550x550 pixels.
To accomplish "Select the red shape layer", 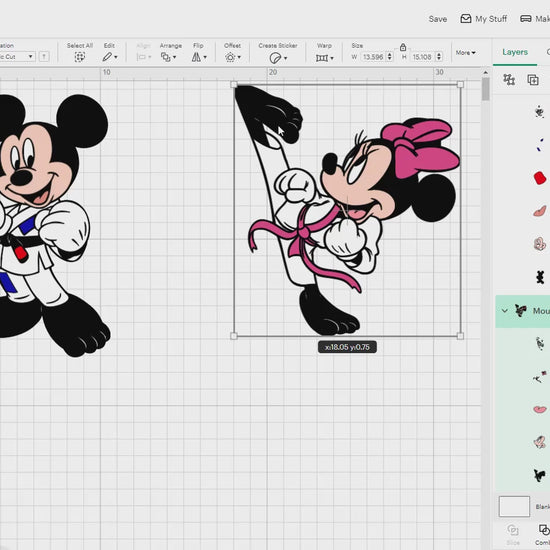I will [540, 177].
